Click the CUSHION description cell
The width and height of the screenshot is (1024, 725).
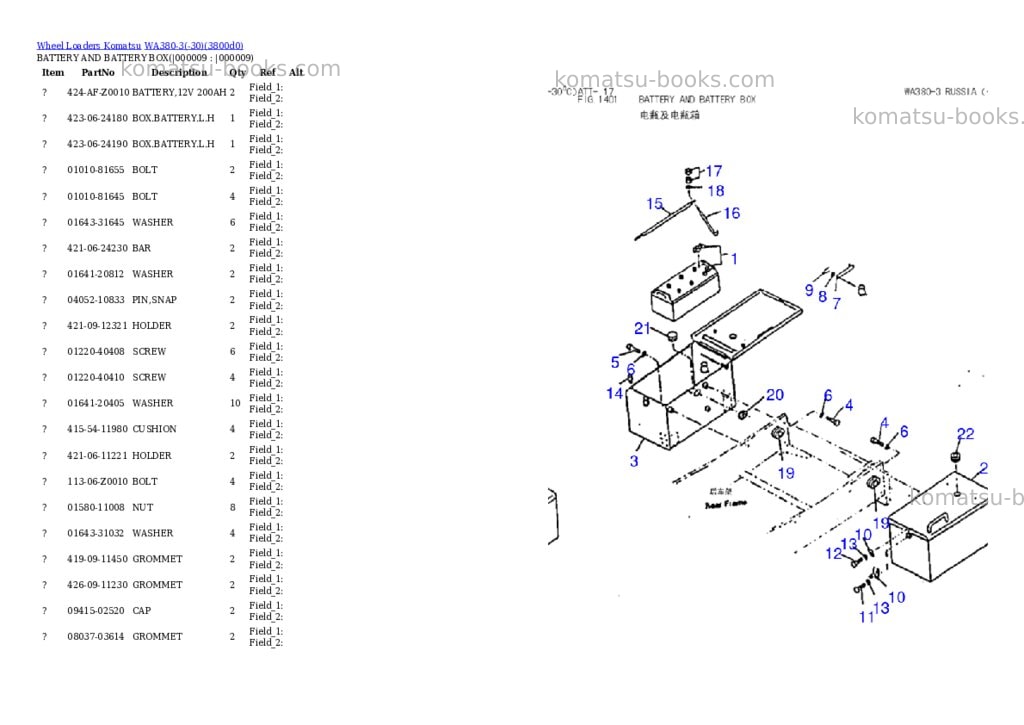tap(155, 429)
